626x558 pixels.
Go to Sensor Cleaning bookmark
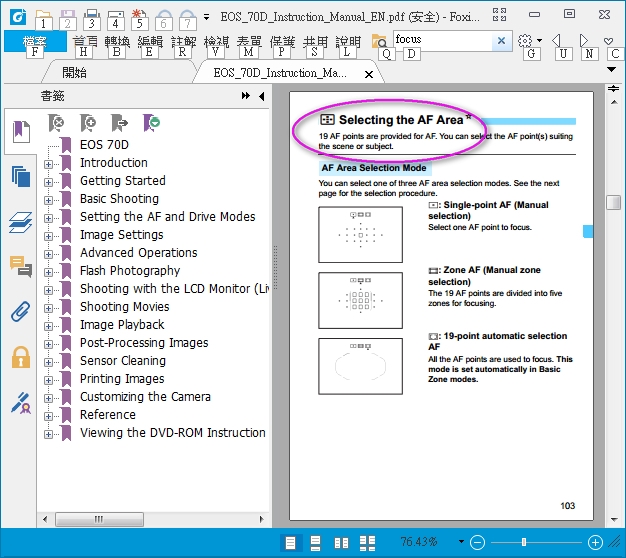tap(123, 360)
